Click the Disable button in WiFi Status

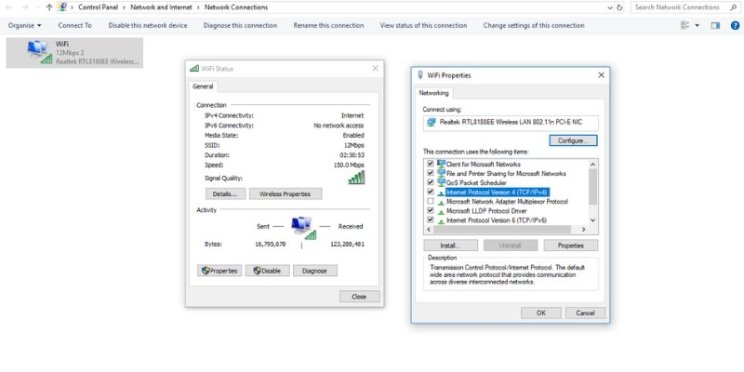pos(267,271)
